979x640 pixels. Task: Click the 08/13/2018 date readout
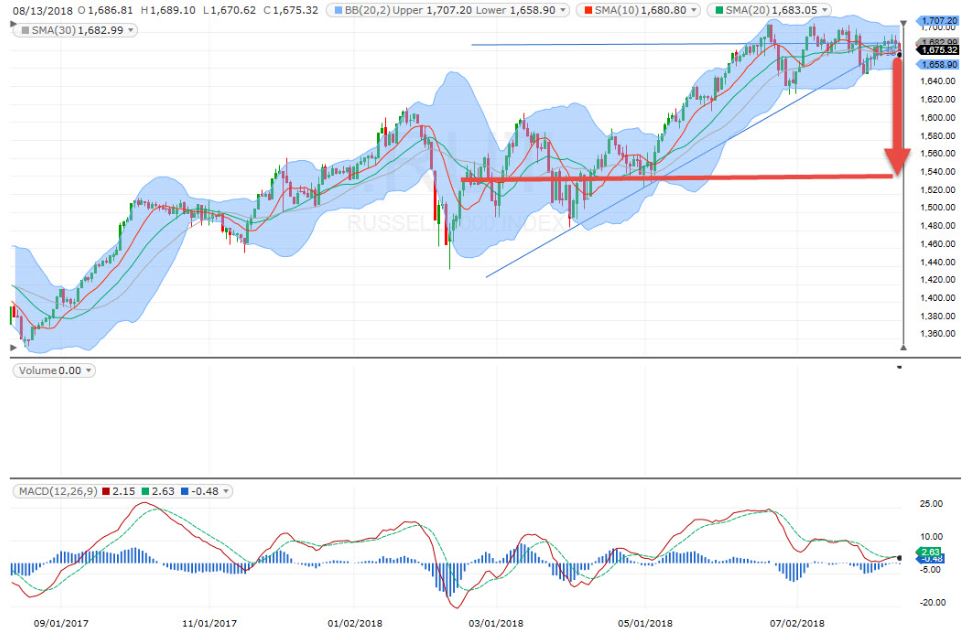(x=42, y=11)
